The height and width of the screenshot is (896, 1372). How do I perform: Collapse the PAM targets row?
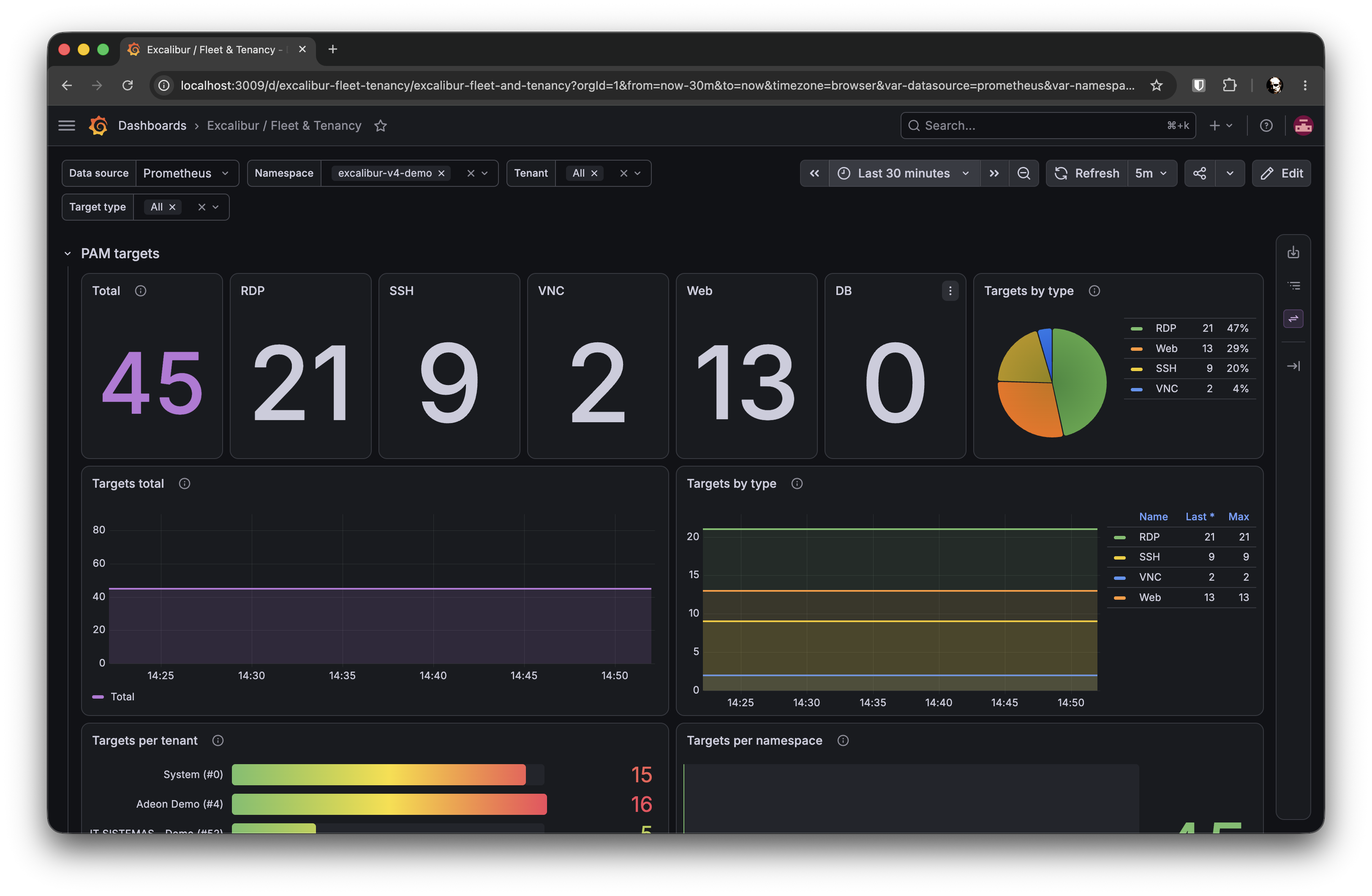[68, 253]
